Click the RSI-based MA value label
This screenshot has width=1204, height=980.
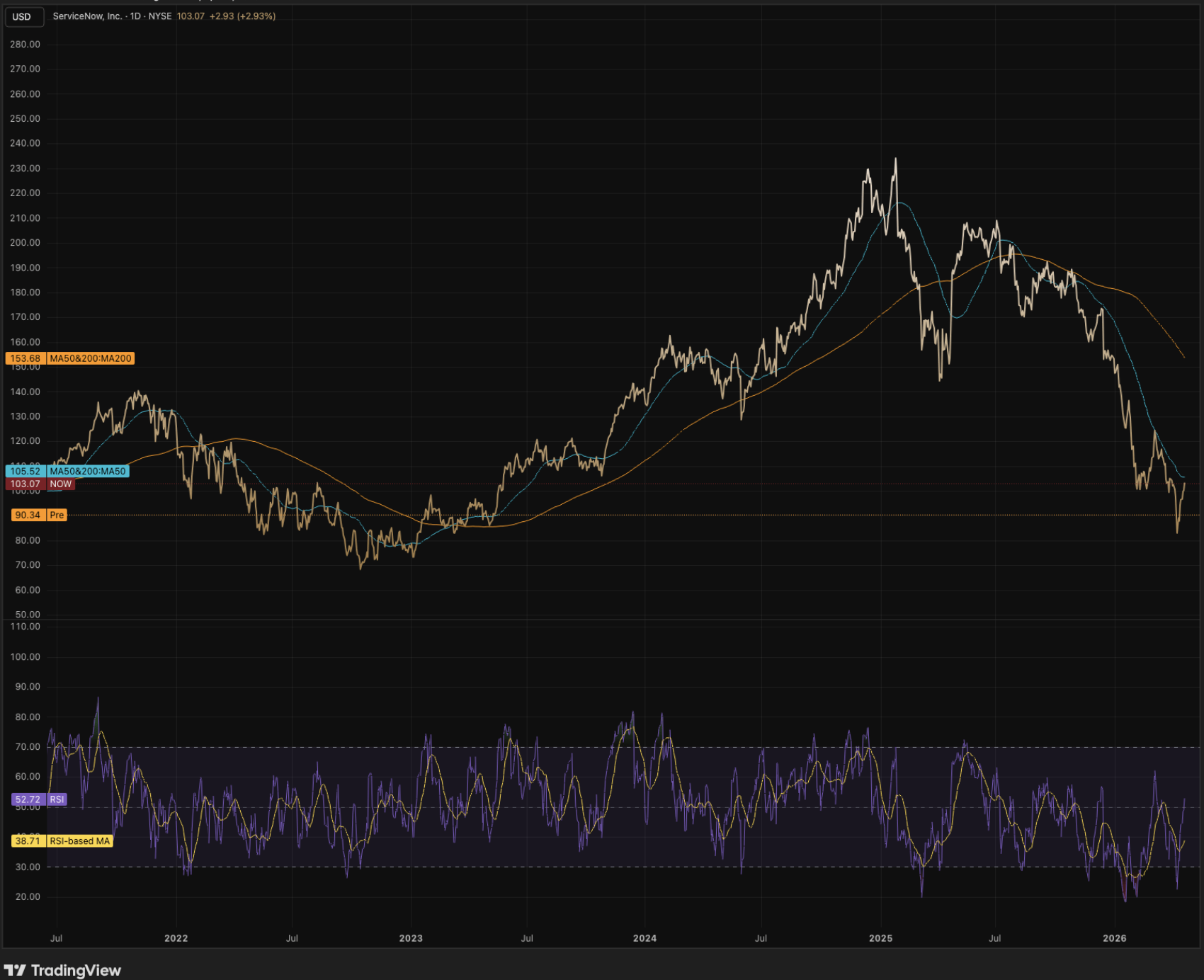coord(62,841)
